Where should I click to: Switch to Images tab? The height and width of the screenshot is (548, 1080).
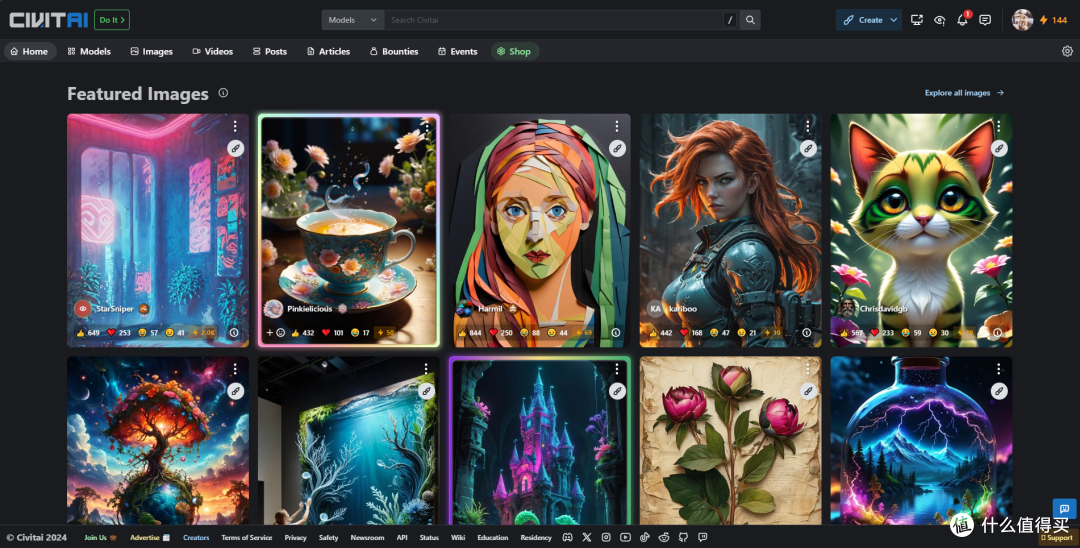[x=152, y=51]
